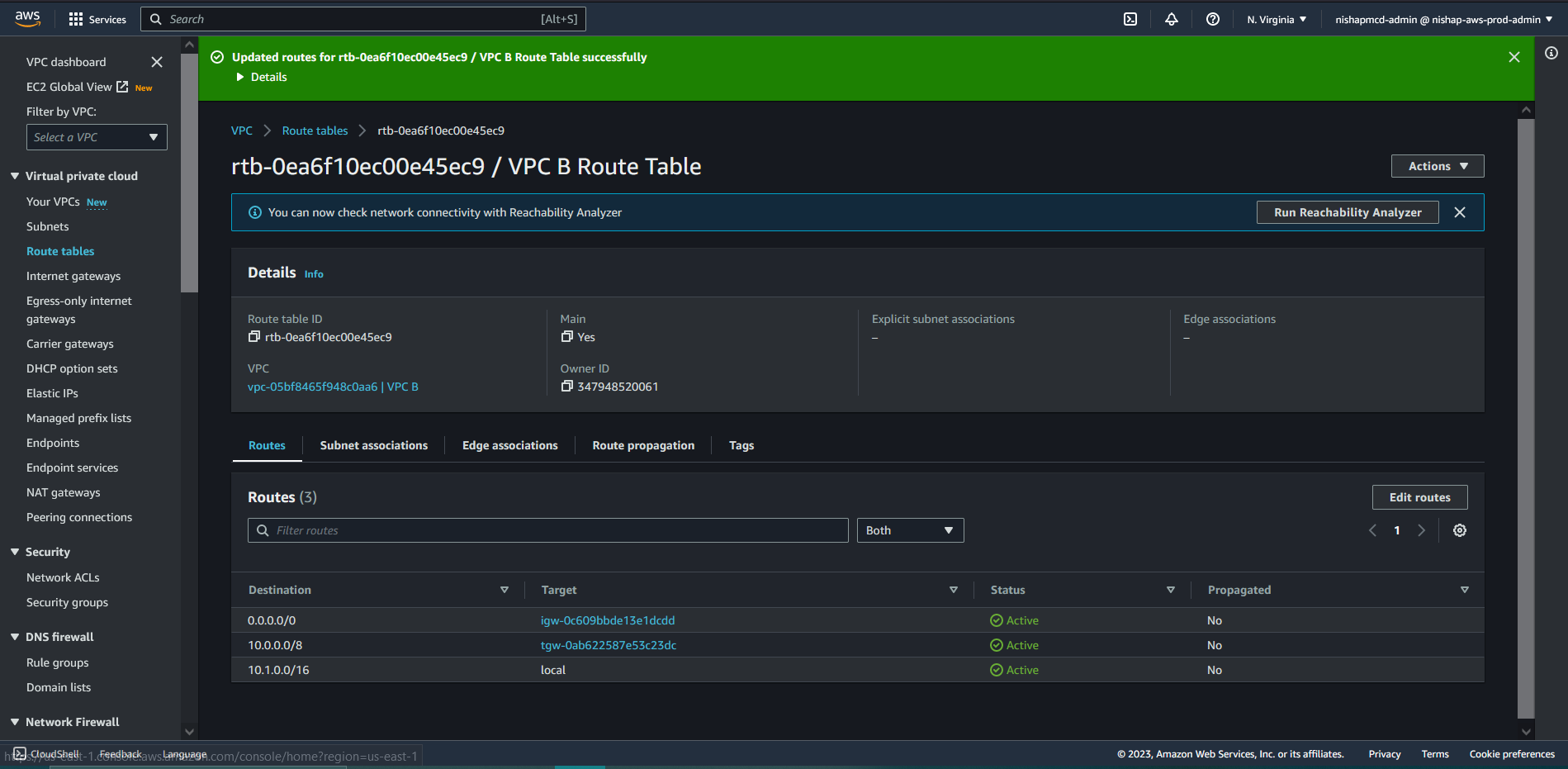Image resolution: width=1568 pixels, height=769 pixels.
Task: Click the Edit routes button
Action: pos(1419,497)
